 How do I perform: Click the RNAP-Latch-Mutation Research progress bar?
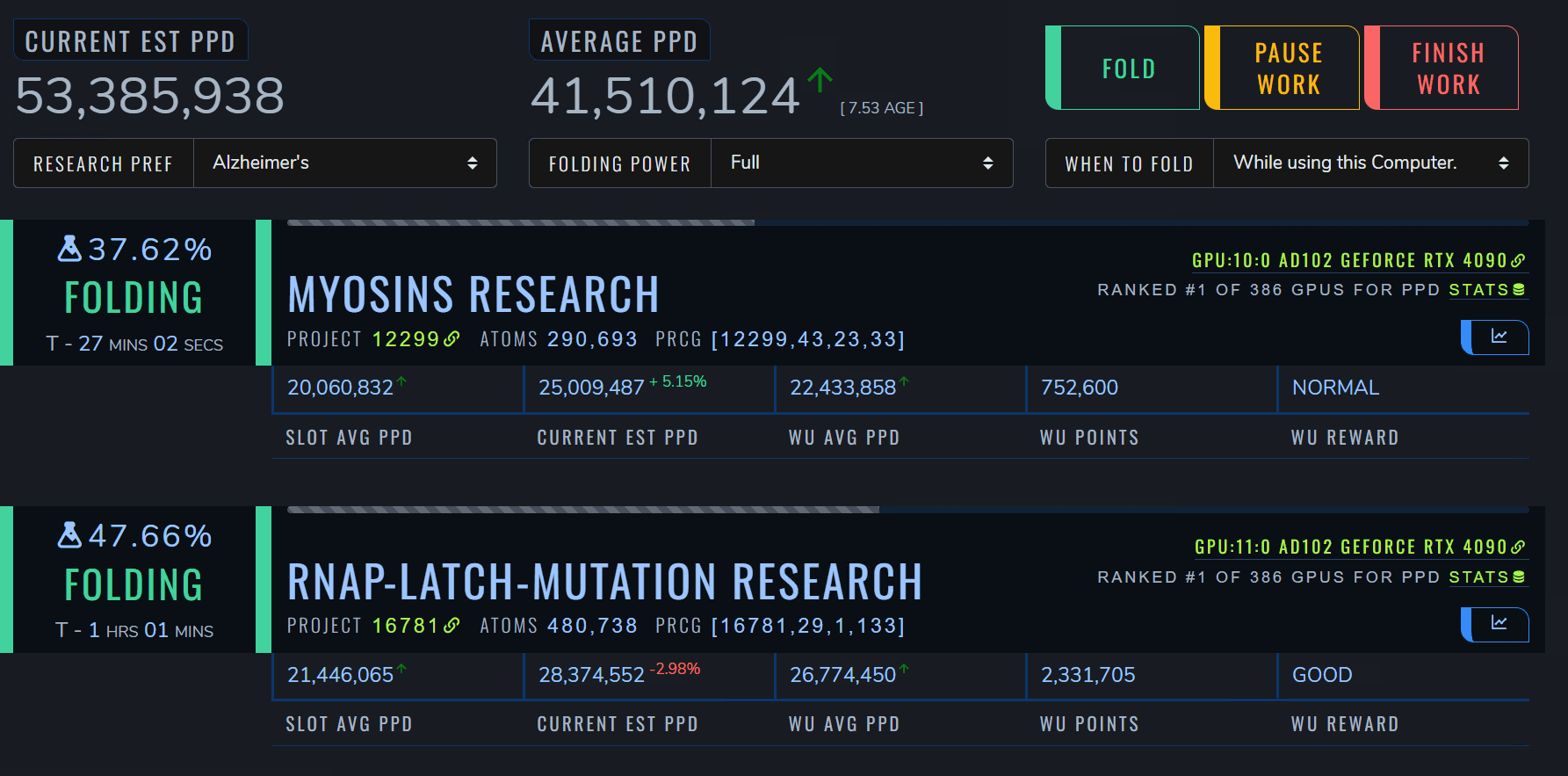tap(907, 510)
